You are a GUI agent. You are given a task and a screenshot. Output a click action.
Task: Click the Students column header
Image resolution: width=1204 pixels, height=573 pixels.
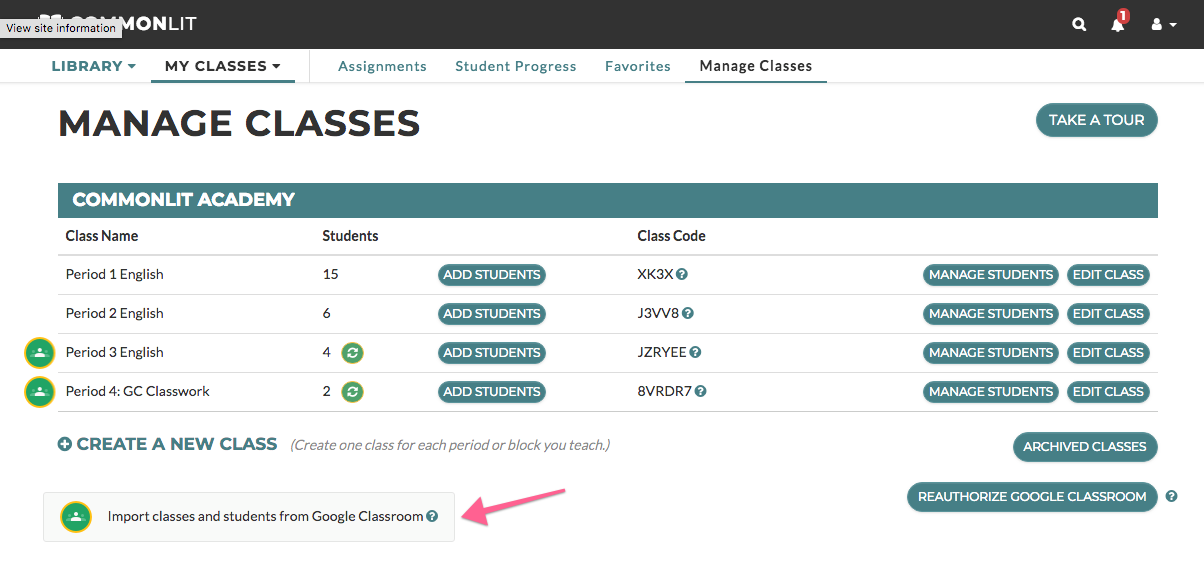(350, 236)
